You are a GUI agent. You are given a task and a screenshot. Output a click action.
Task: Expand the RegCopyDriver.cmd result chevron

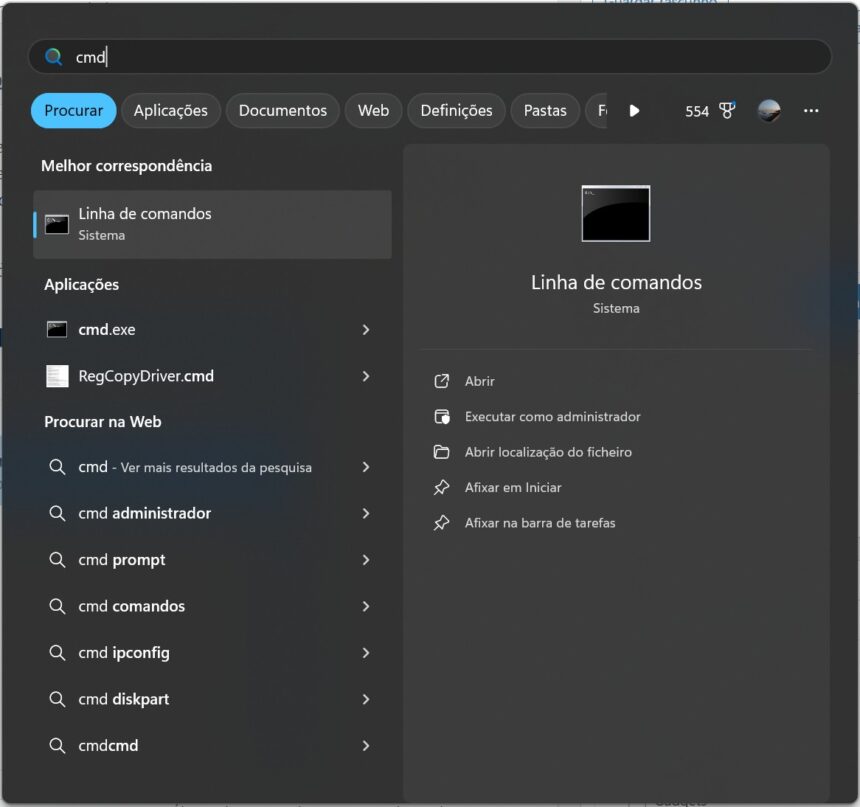point(366,376)
